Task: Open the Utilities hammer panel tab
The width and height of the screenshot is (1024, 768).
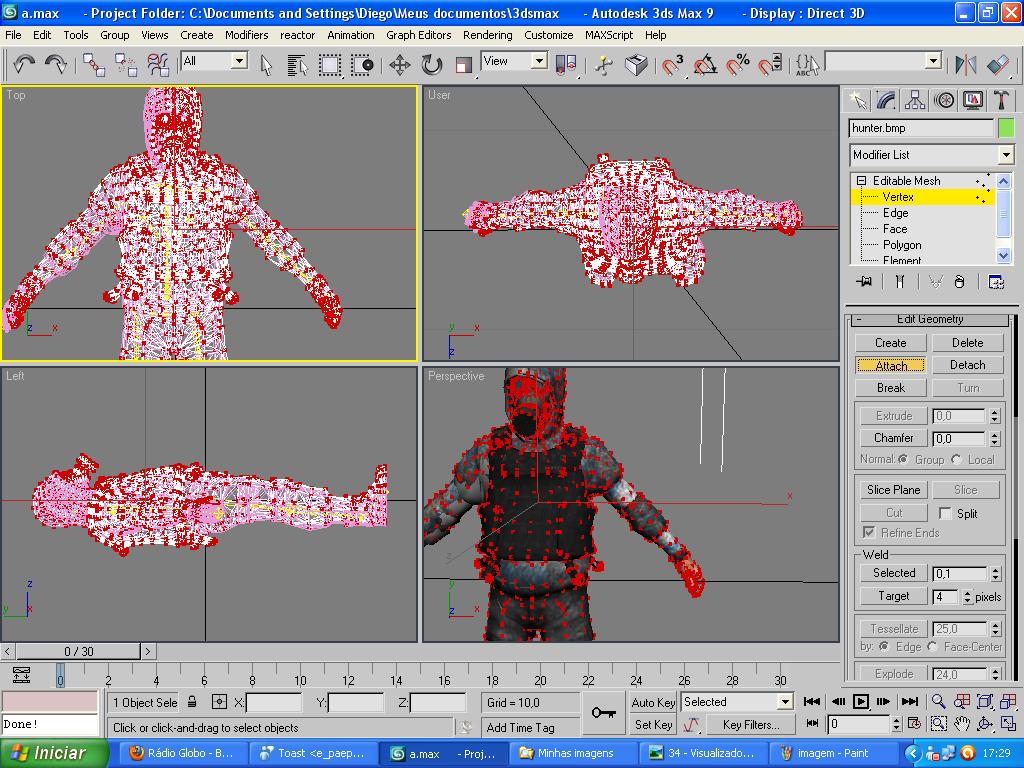Action: tap(1001, 100)
